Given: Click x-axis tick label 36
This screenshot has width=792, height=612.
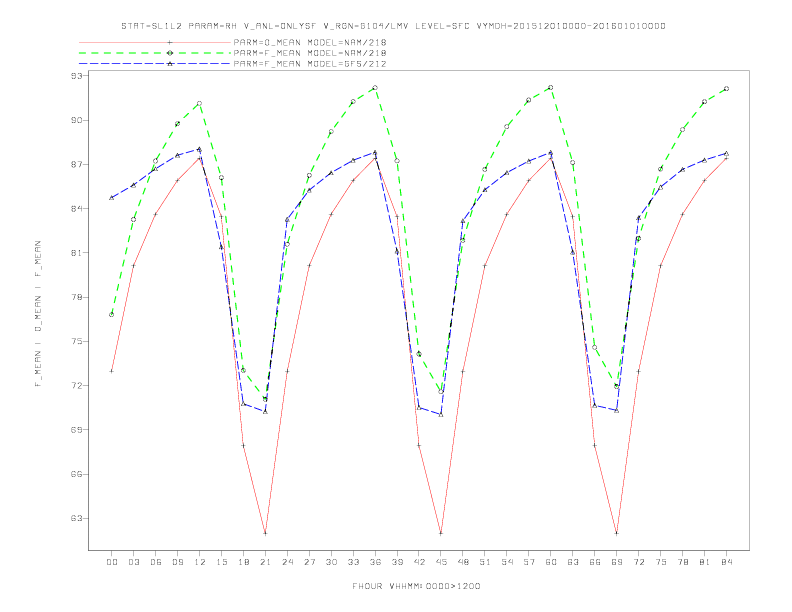Looking at the screenshot, I should click(x=375, y=562).
